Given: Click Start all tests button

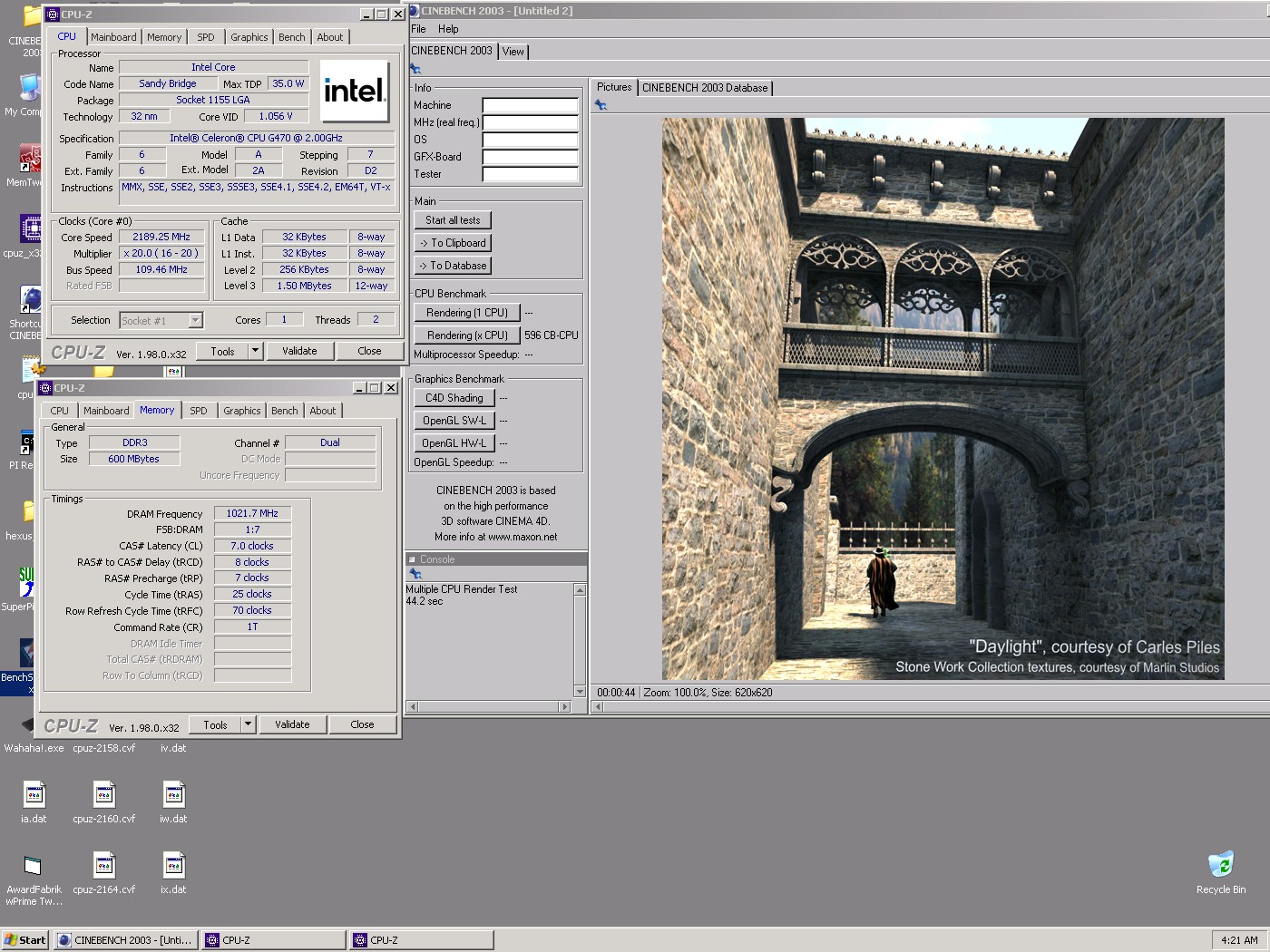Looking at the screenshot, I should click(453, 220).
